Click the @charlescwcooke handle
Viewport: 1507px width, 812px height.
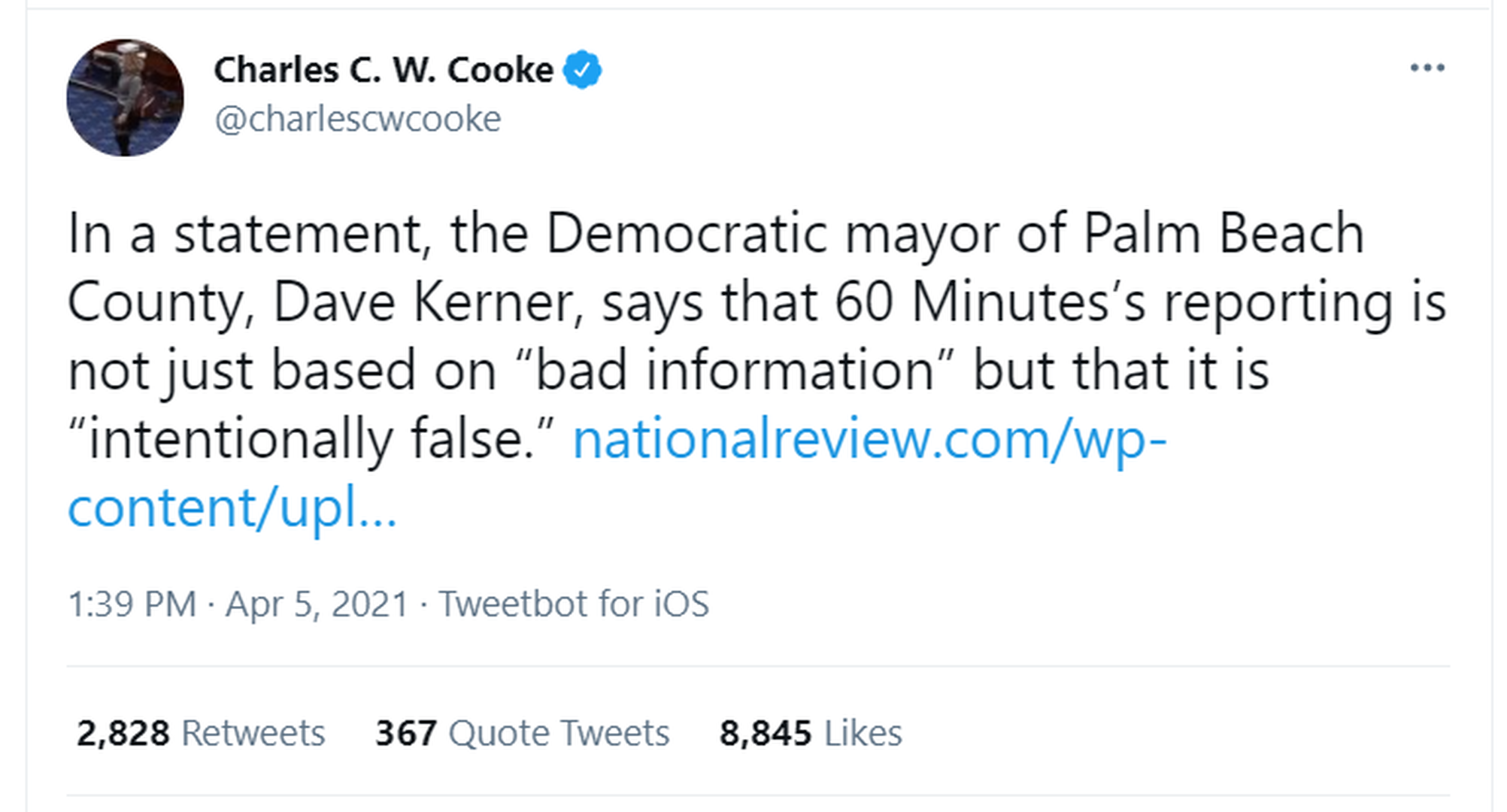(x=358, y=119)
